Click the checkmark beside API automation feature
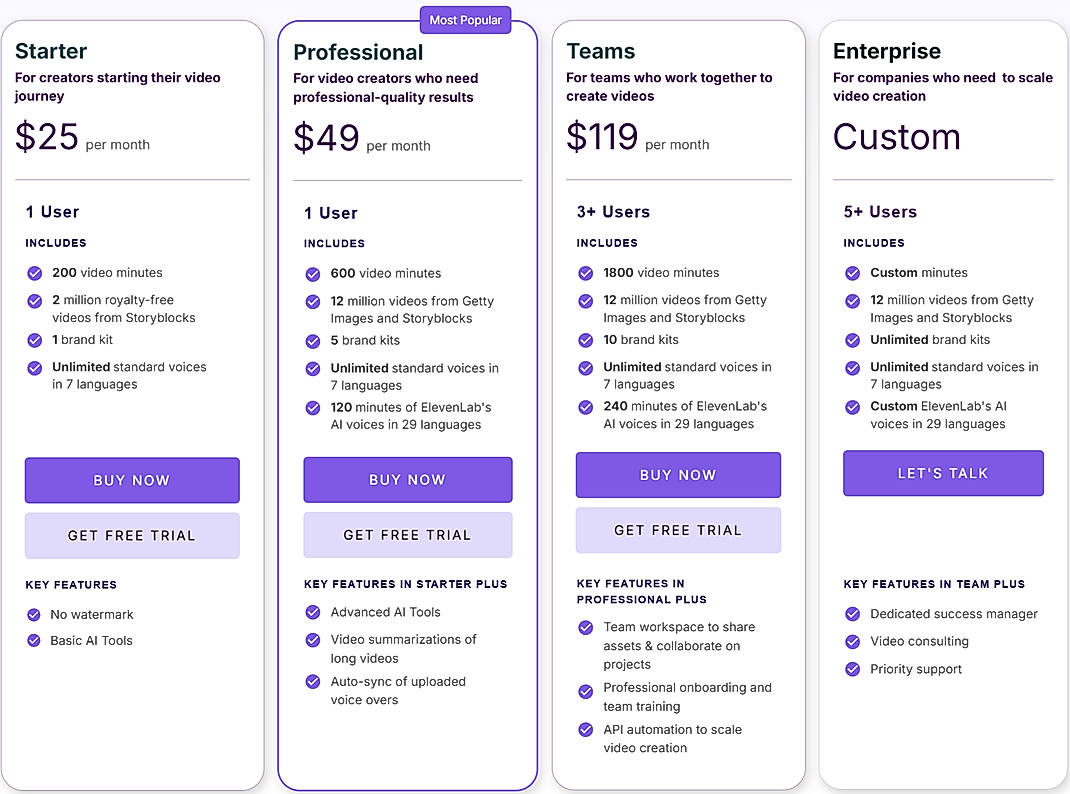This screenshot has height=794, width=1070. 586,730
